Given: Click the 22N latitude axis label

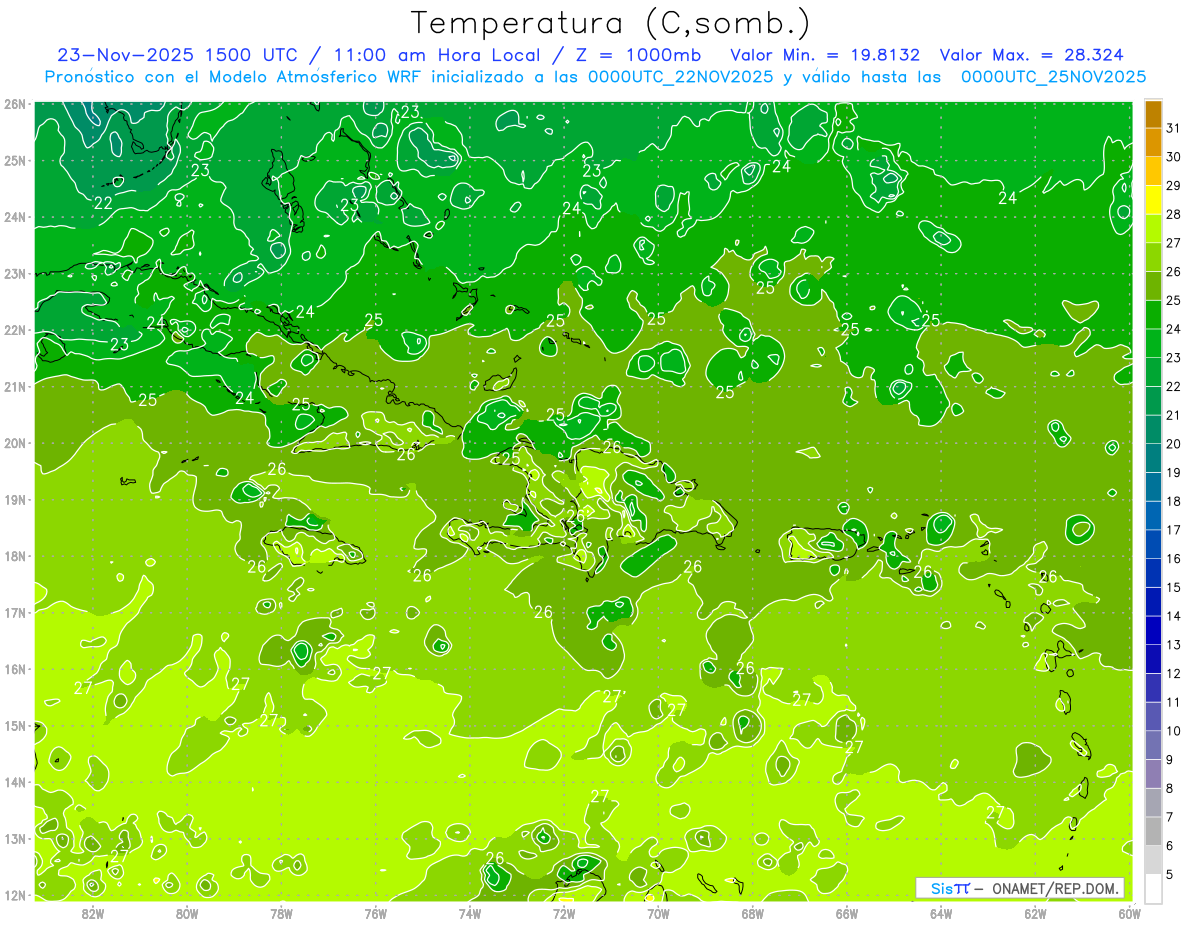Looking at the screenshot, I should tap(15, 330).
